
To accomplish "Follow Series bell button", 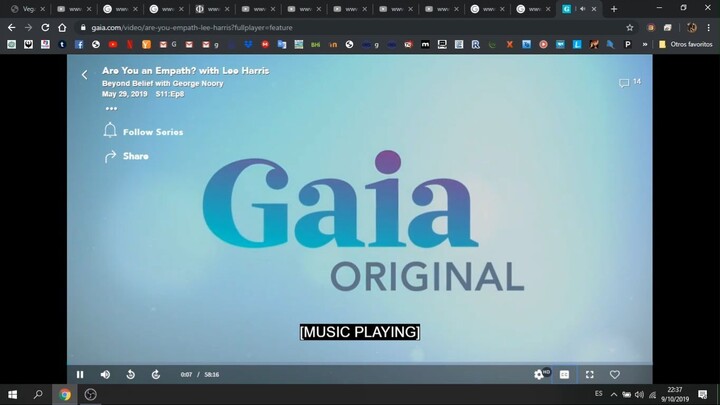I will click(x=143, y=131).
